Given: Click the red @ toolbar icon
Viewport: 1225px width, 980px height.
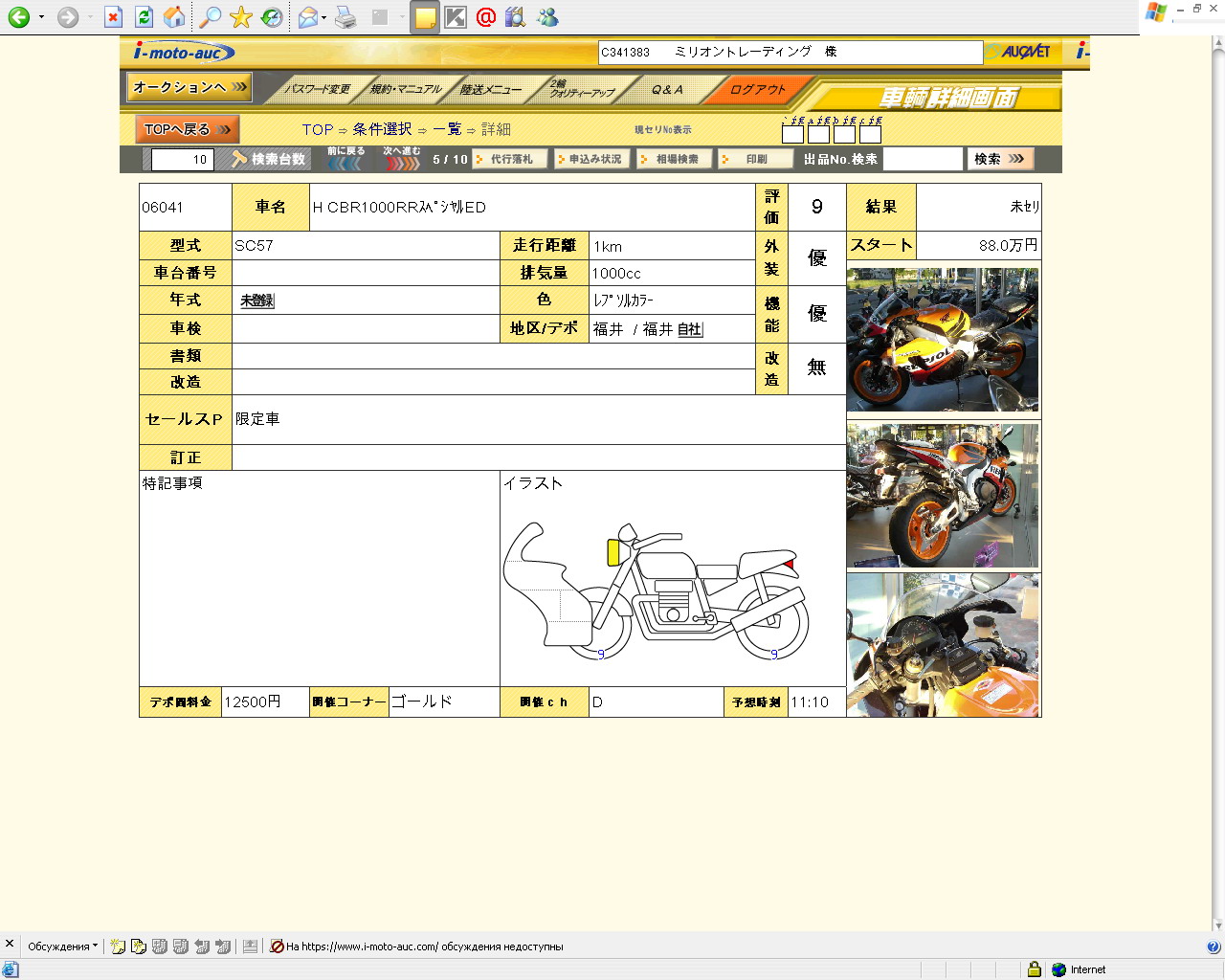Looking at the screenshot, I should (x=485, y=17).
